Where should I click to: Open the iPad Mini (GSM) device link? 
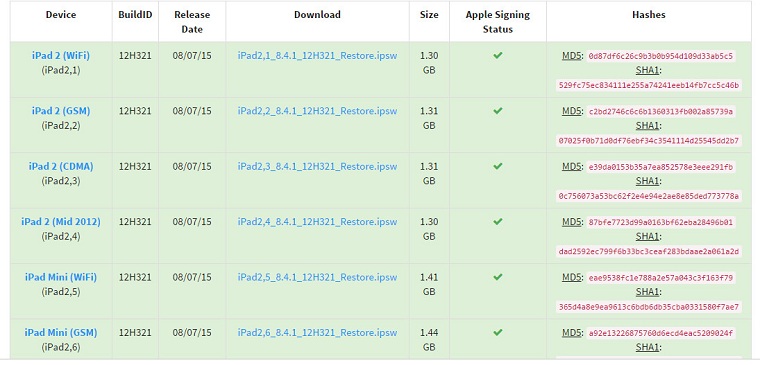click(x=61, y=333)
